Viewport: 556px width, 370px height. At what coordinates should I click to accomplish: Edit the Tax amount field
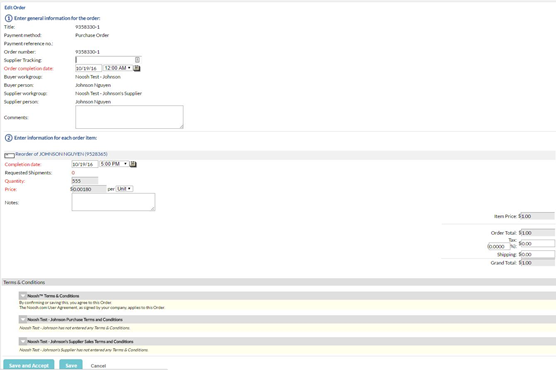(537, 243)
